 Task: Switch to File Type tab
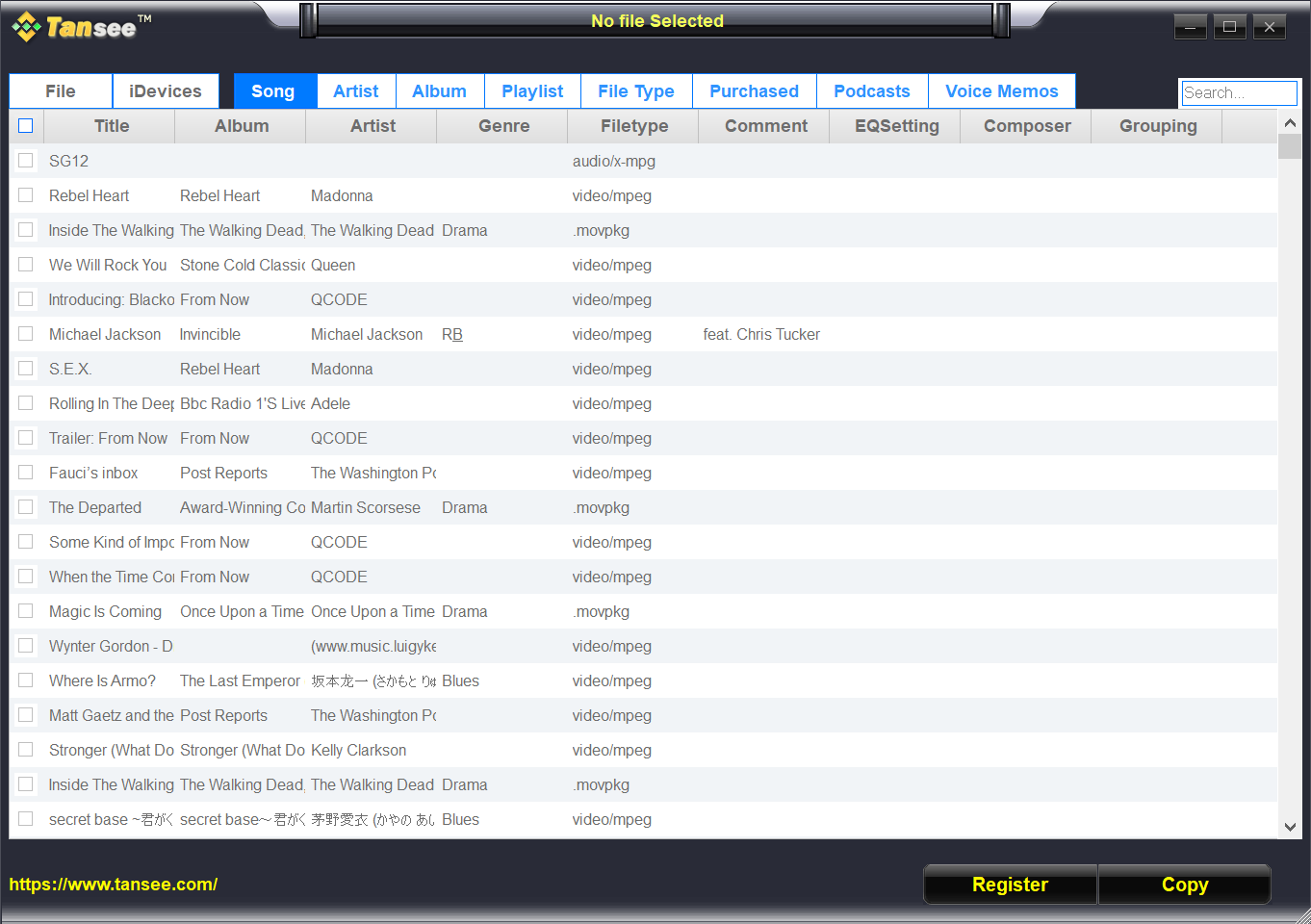[x=636, y=91]
